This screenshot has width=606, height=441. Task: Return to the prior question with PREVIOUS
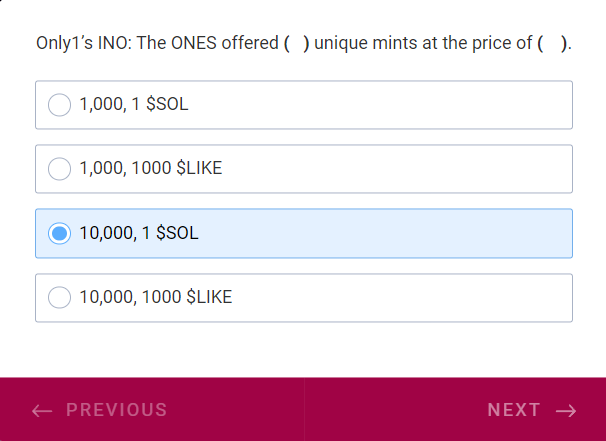pos(116,410)
